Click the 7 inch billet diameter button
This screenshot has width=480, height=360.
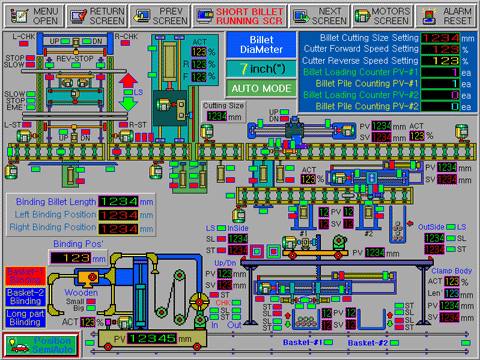pos(261,69)
